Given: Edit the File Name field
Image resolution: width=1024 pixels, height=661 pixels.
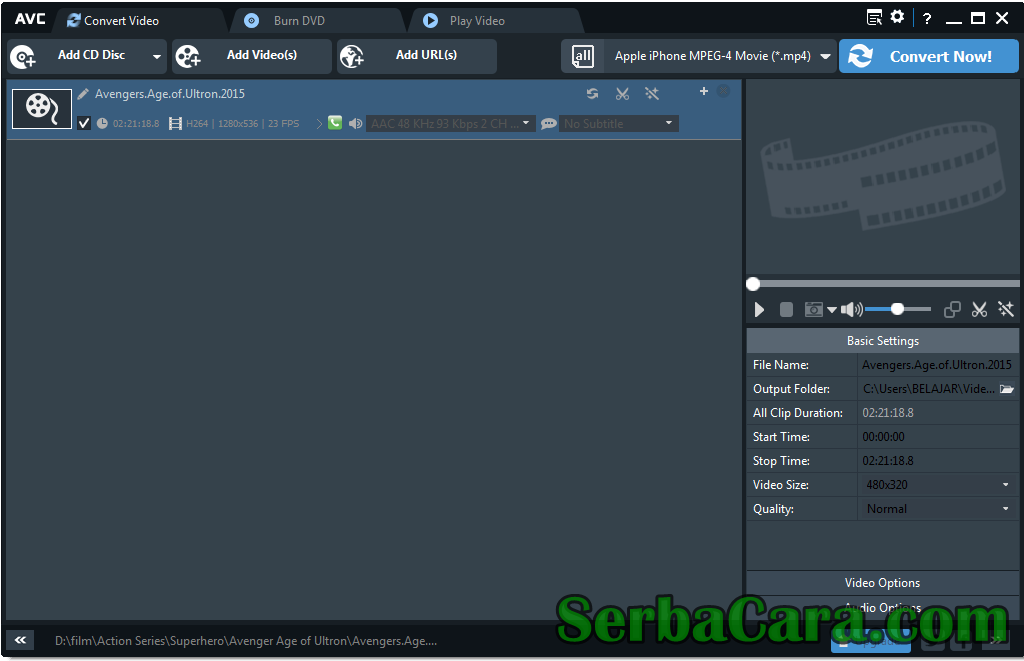Looking at the screenshot, I should pyautogui.click(x=937, y=364).
